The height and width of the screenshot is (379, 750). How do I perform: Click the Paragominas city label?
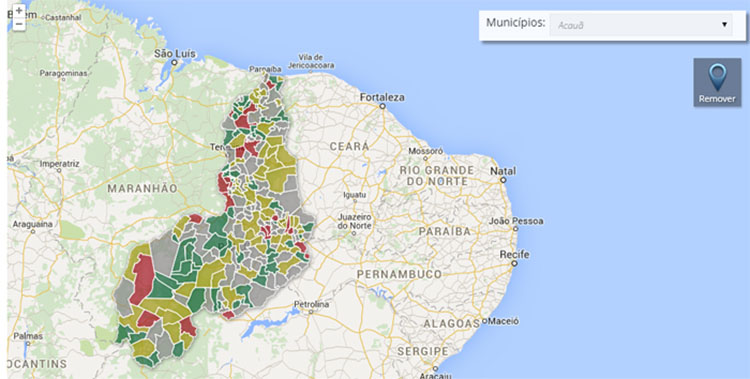tap(63, 73)
